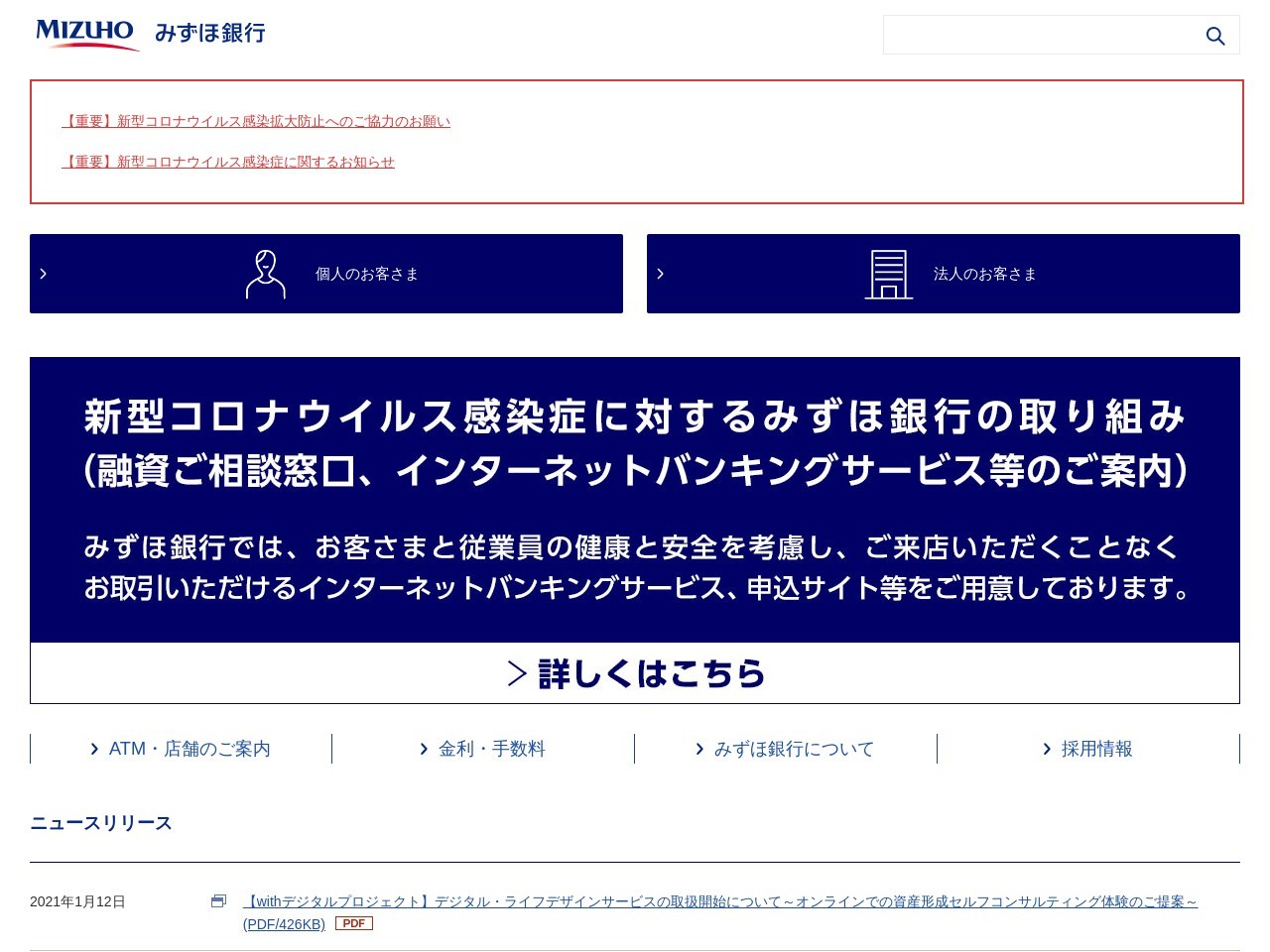Click chevron arrow on 個人のお客さま button
The width and height of the screenshot is (1270, 952).
tap(43, 274)
